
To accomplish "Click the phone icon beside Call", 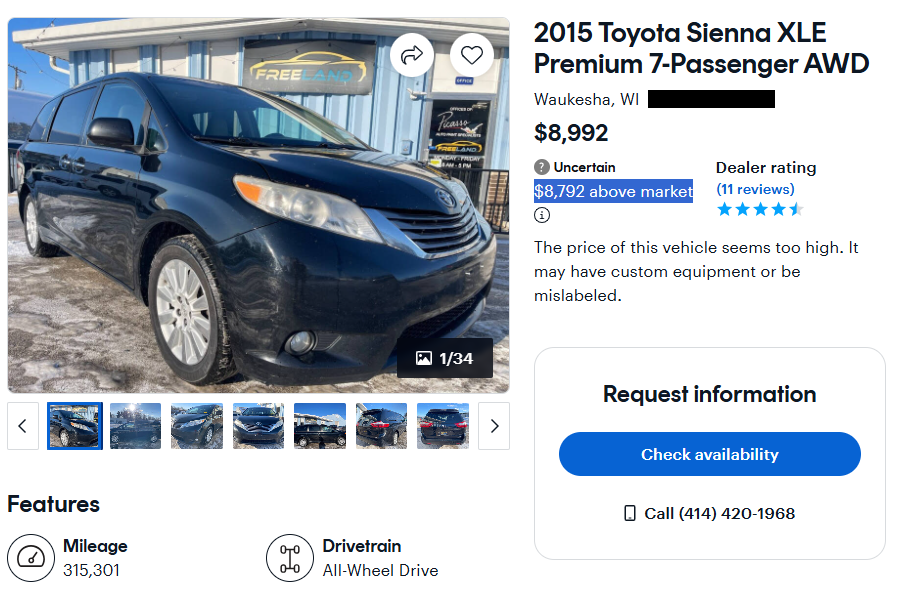I will [630, 513].
